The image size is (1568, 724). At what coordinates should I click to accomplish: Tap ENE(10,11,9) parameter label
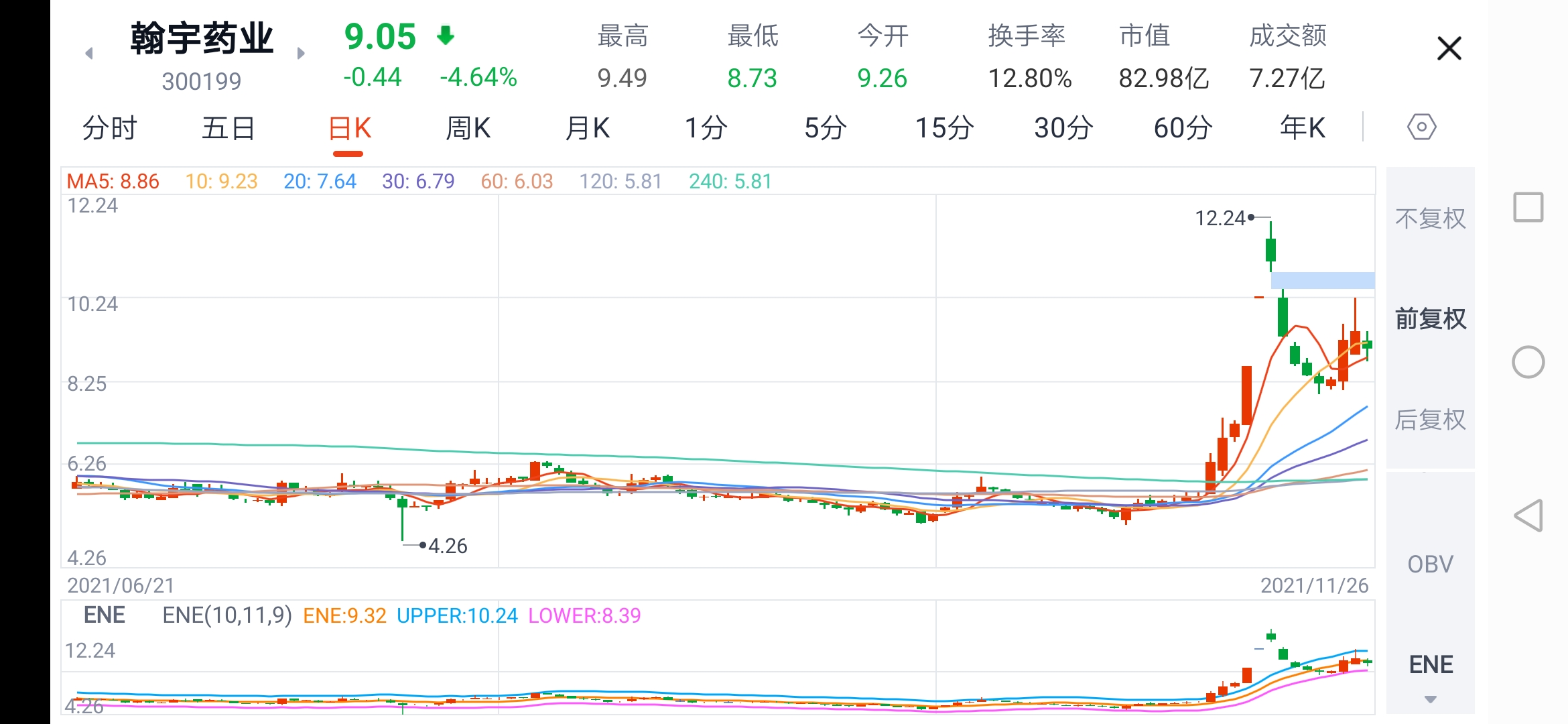227,615
